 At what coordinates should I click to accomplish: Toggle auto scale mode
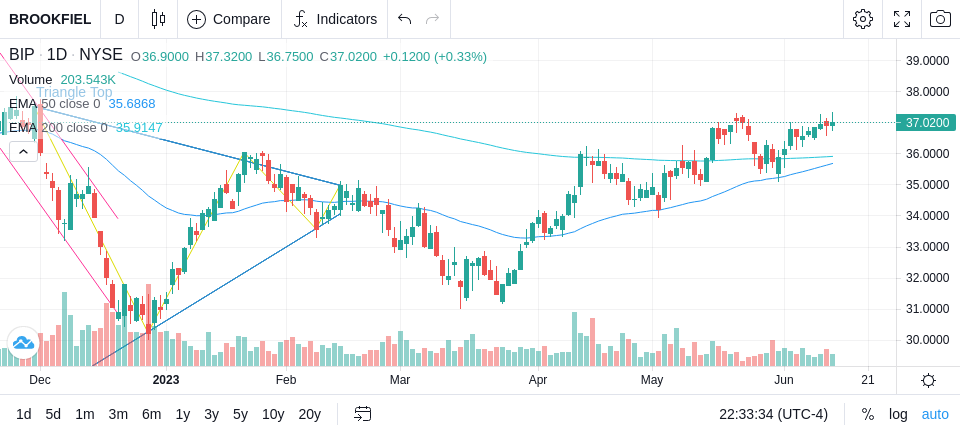935,415
